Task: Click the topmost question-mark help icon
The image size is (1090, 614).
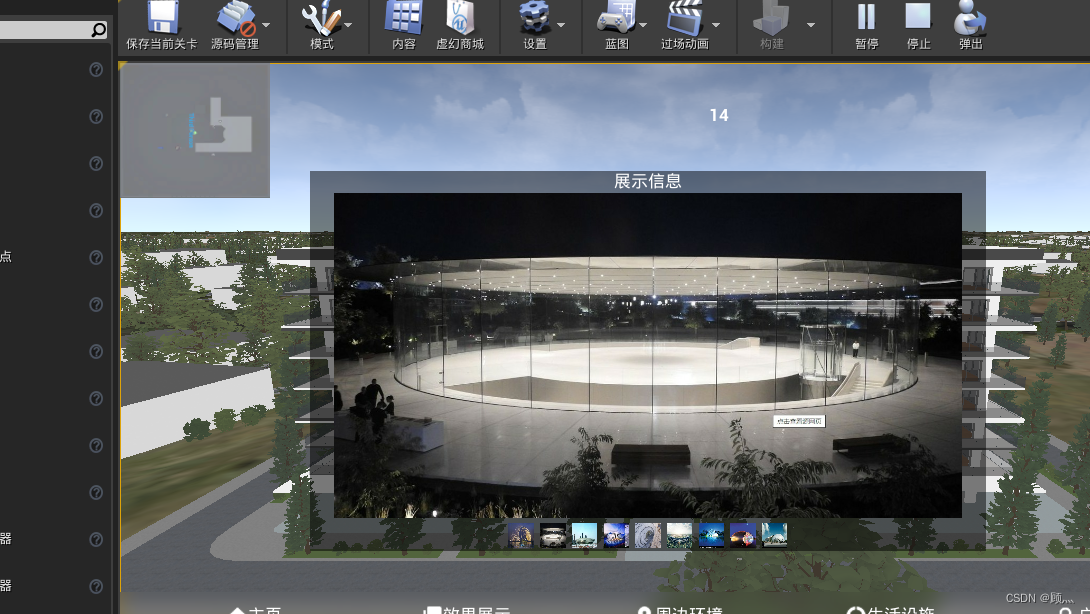Action: click(x=96, y=70)
